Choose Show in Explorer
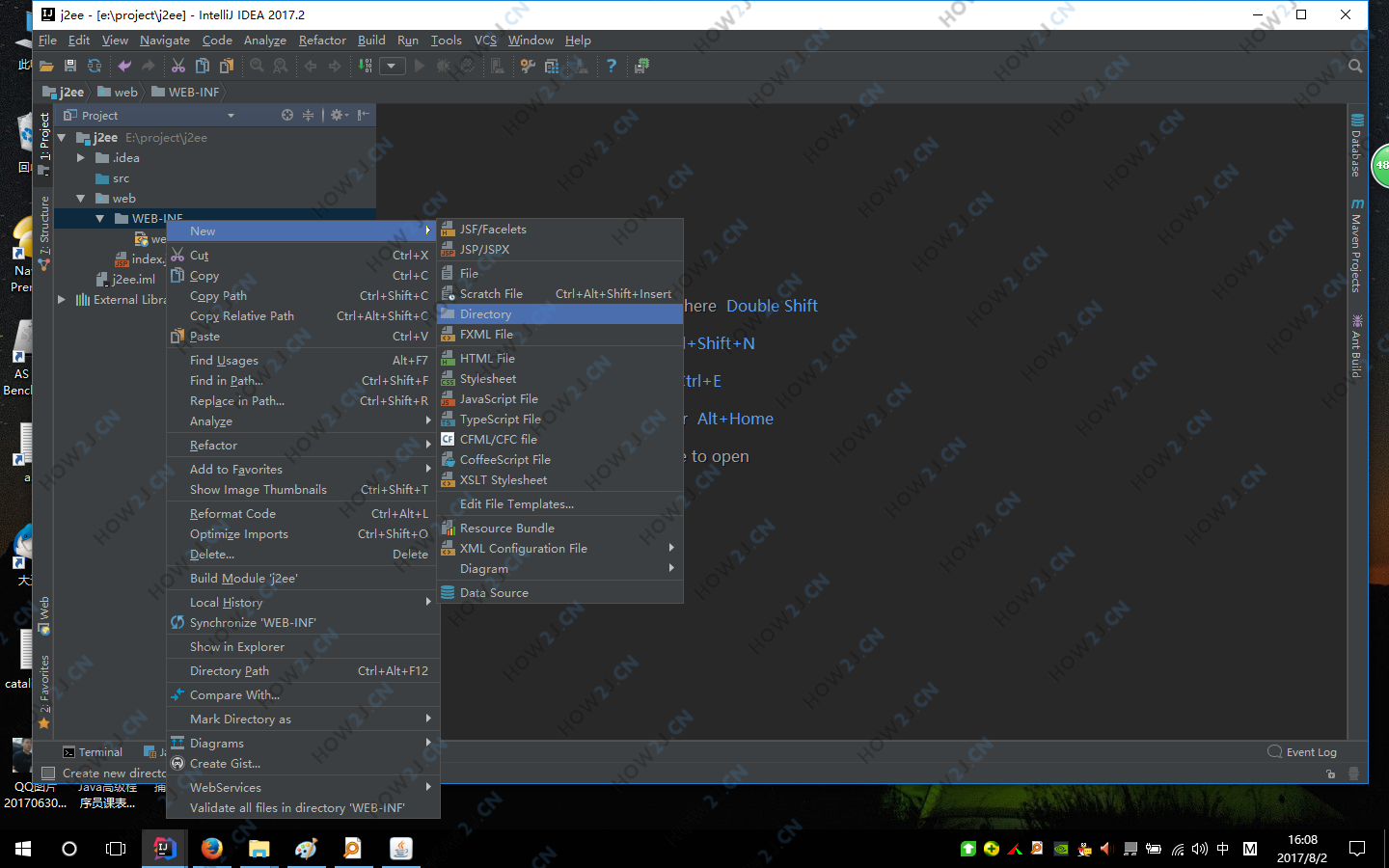Image resolution: width=1389 pixels, height=868 pixels. tap(303, 647)
